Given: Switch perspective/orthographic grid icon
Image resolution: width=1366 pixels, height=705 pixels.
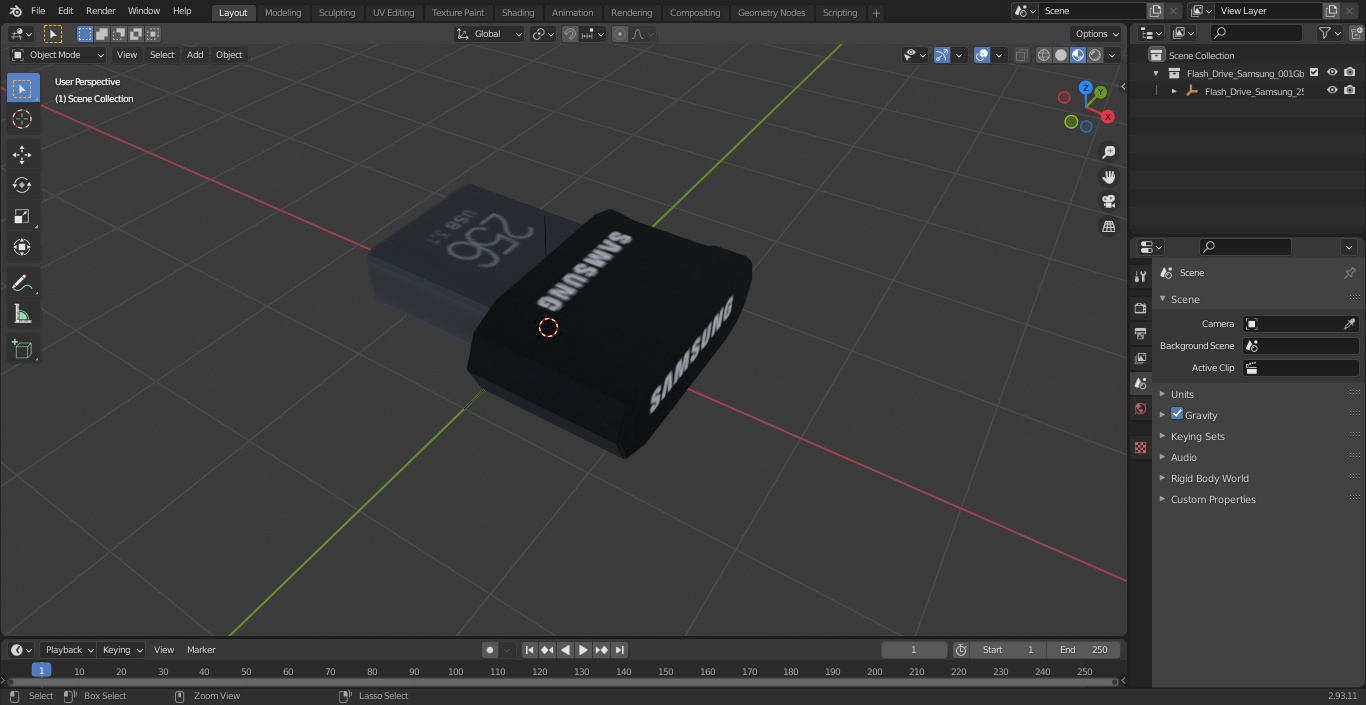Looking at the screenshot, I should pos(1108,227).
